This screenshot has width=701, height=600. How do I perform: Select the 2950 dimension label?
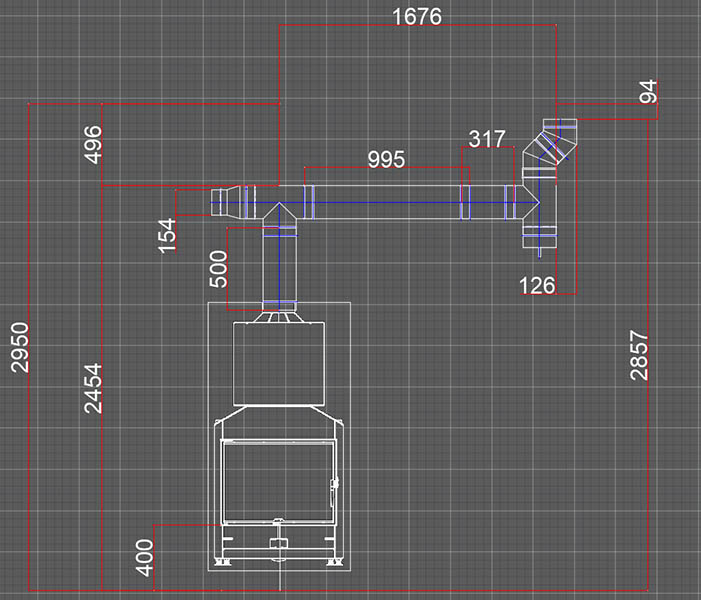click(20, 347)
